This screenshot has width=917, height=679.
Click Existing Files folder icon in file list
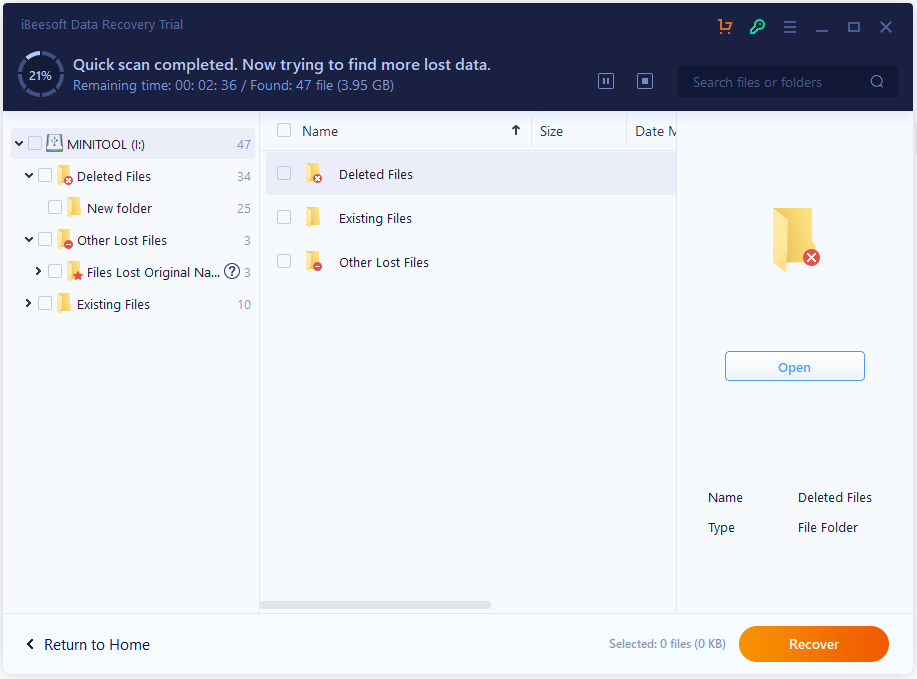coord(313,218)
